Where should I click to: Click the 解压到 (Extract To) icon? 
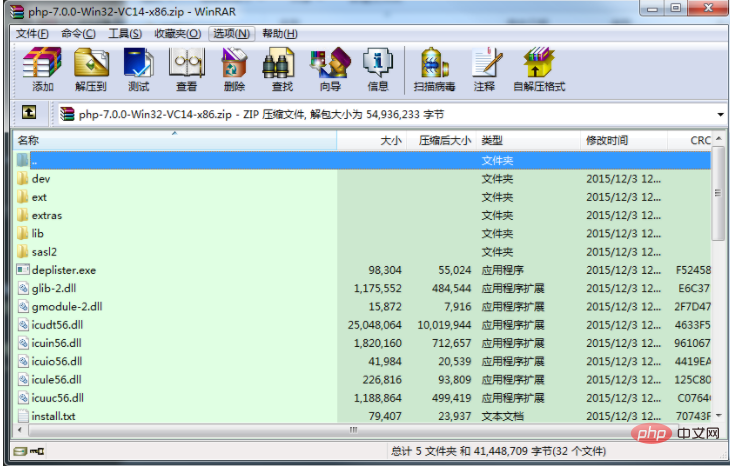(x=91, y=69)
